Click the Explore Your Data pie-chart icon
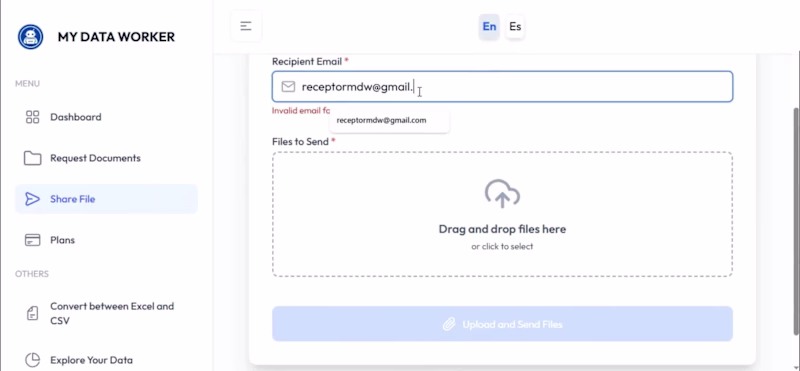800x371 pixels. pyautogui.click(x=32, y=360)
